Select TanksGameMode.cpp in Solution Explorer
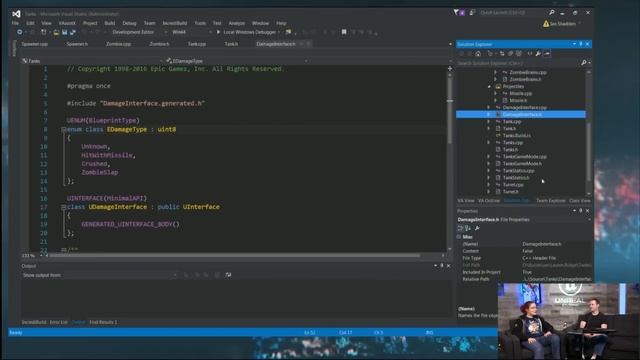The width and height of the screenshot is (640, 360). [524, 157]
